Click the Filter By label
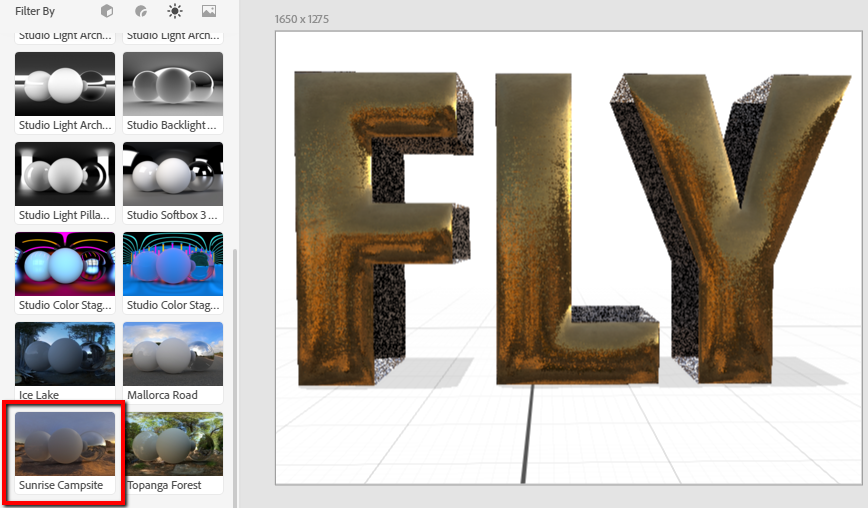 pos(35,11)
